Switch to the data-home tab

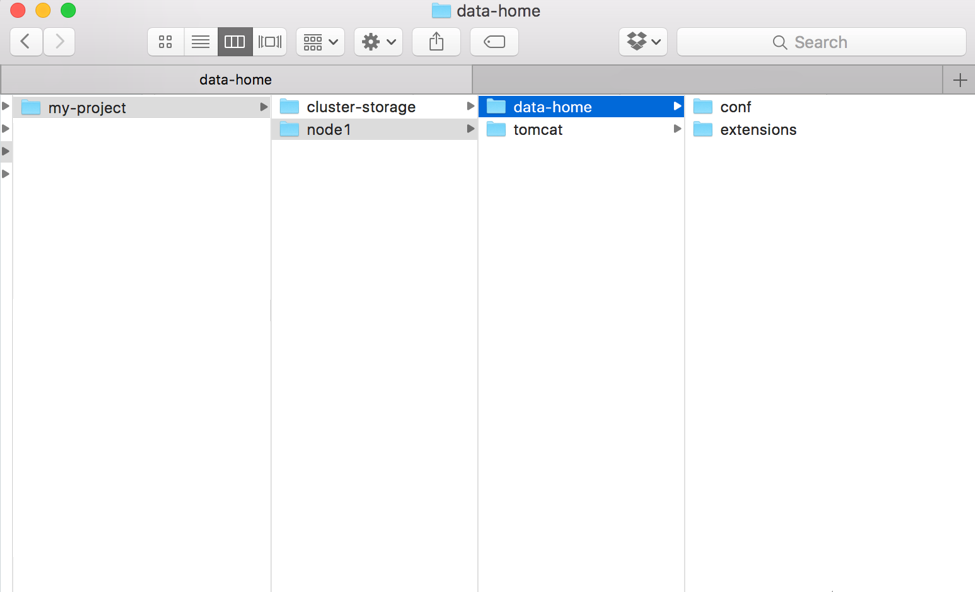(x=236, y=79)
